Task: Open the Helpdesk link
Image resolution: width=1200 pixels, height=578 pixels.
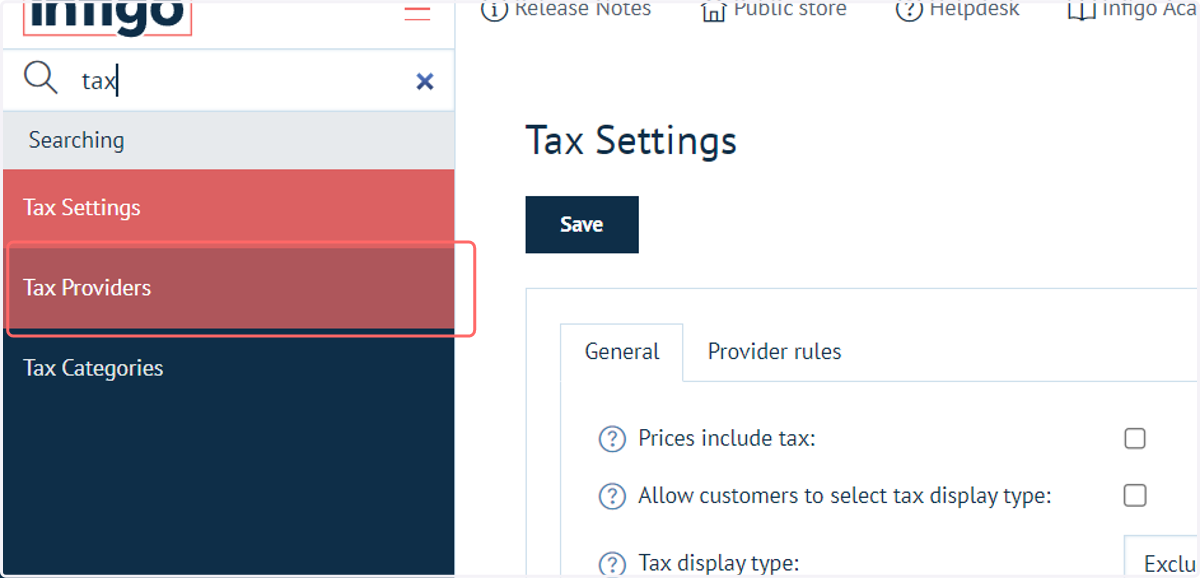Action: pyautogui.click(x=974, y=10)
